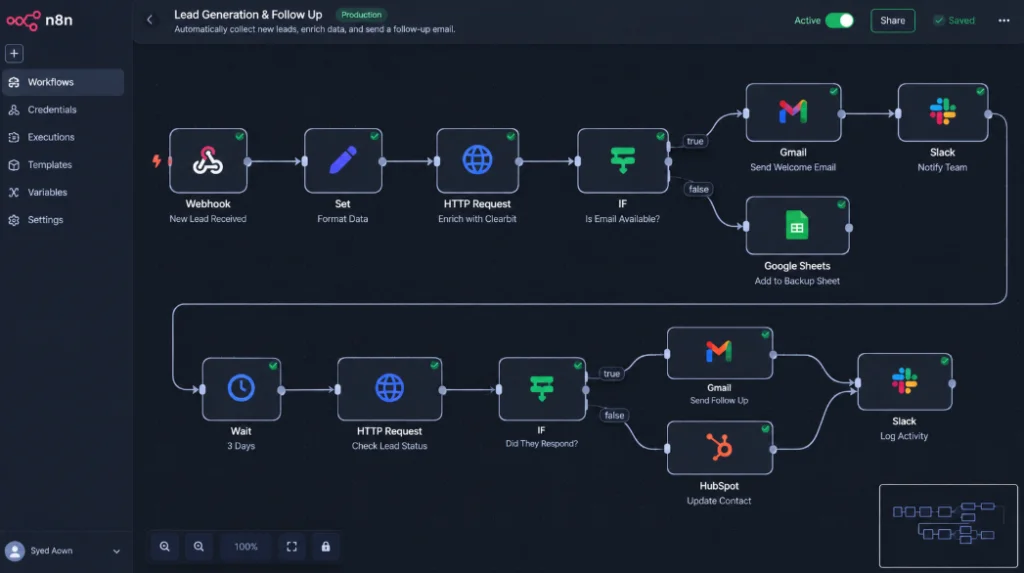Image resolution: width=1024 pixels, height=573 pixels.
Task: Zoom in on the canvas
Action: click(x=165, y=547)
